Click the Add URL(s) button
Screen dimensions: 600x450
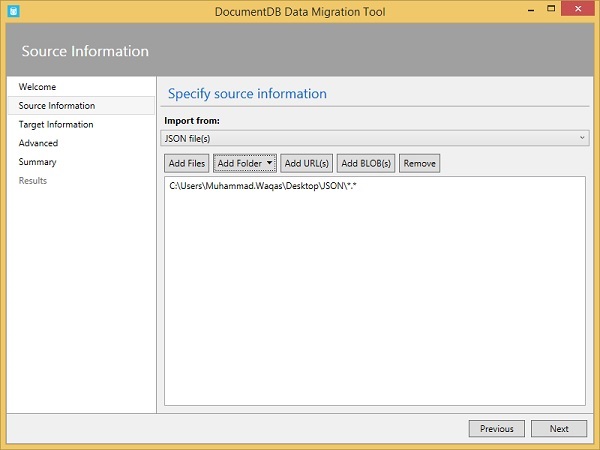tap(306, 163)
